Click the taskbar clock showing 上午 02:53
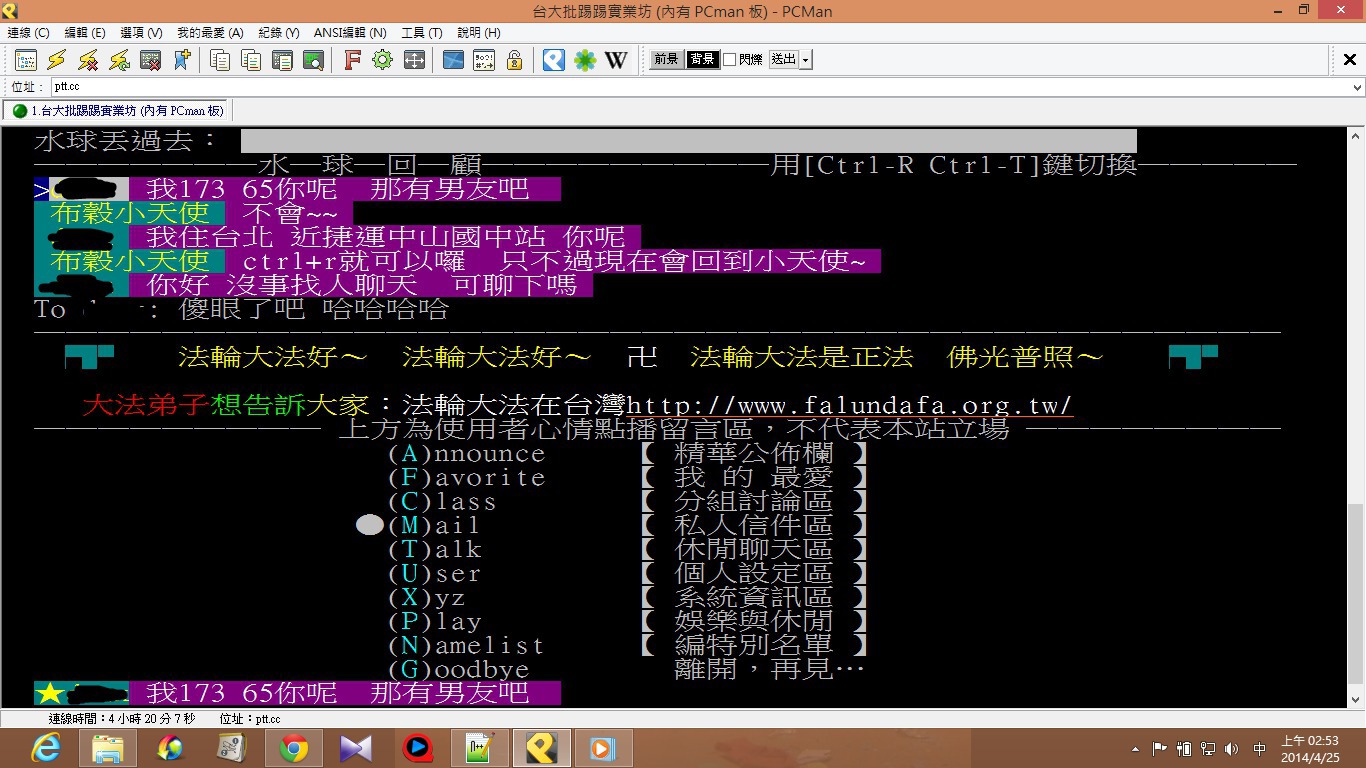 click(1309, 748)
